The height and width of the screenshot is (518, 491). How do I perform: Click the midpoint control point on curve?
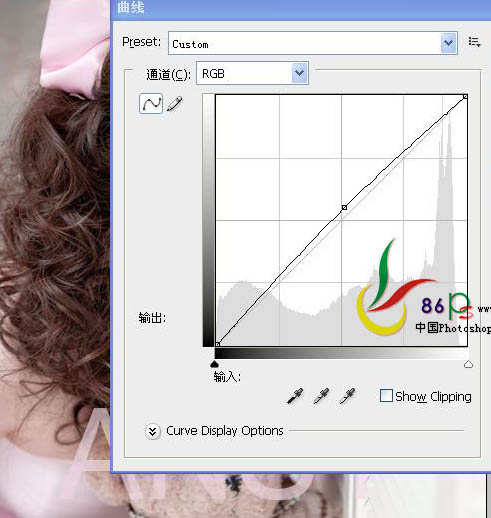(x=344, y=208)
